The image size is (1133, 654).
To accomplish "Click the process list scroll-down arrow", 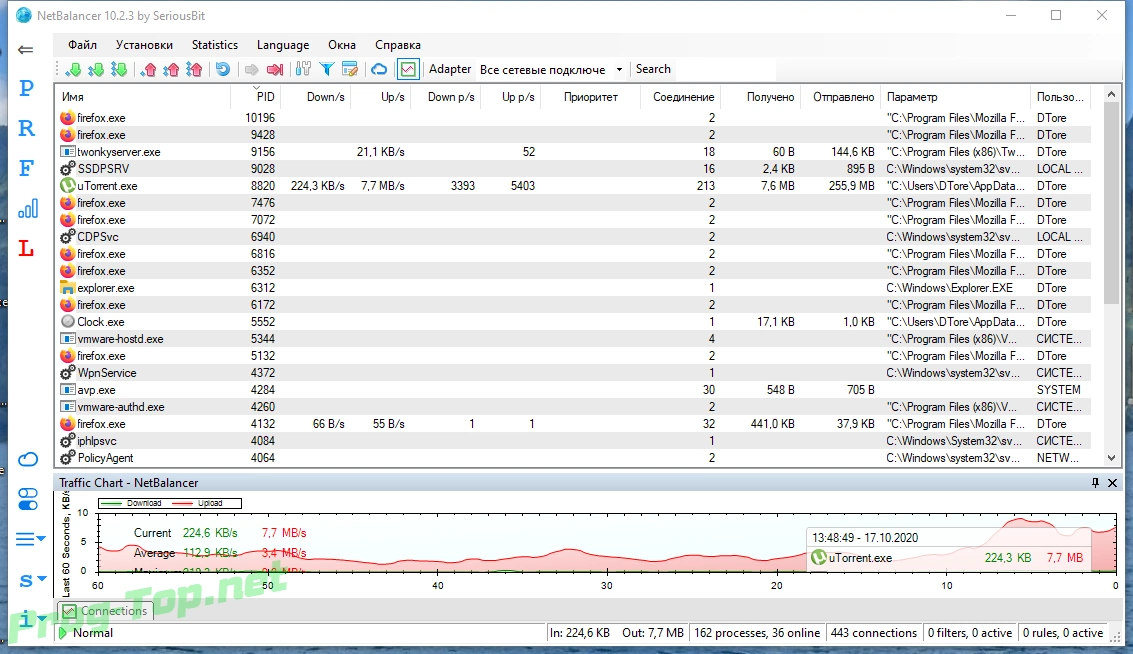I will pyautogui.click(x=1111, y=458).
